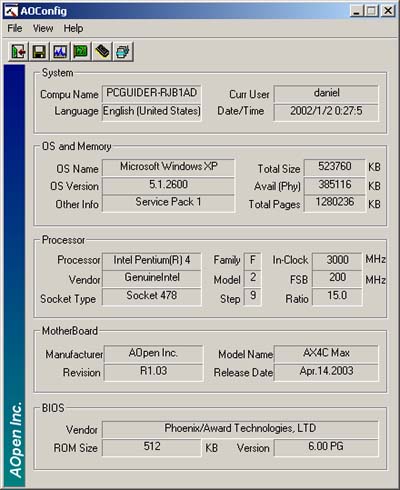The height and width of the screenshot is (490, 400).
Task: Click the exit door icon in toolbar
Action: pos(18,52)
